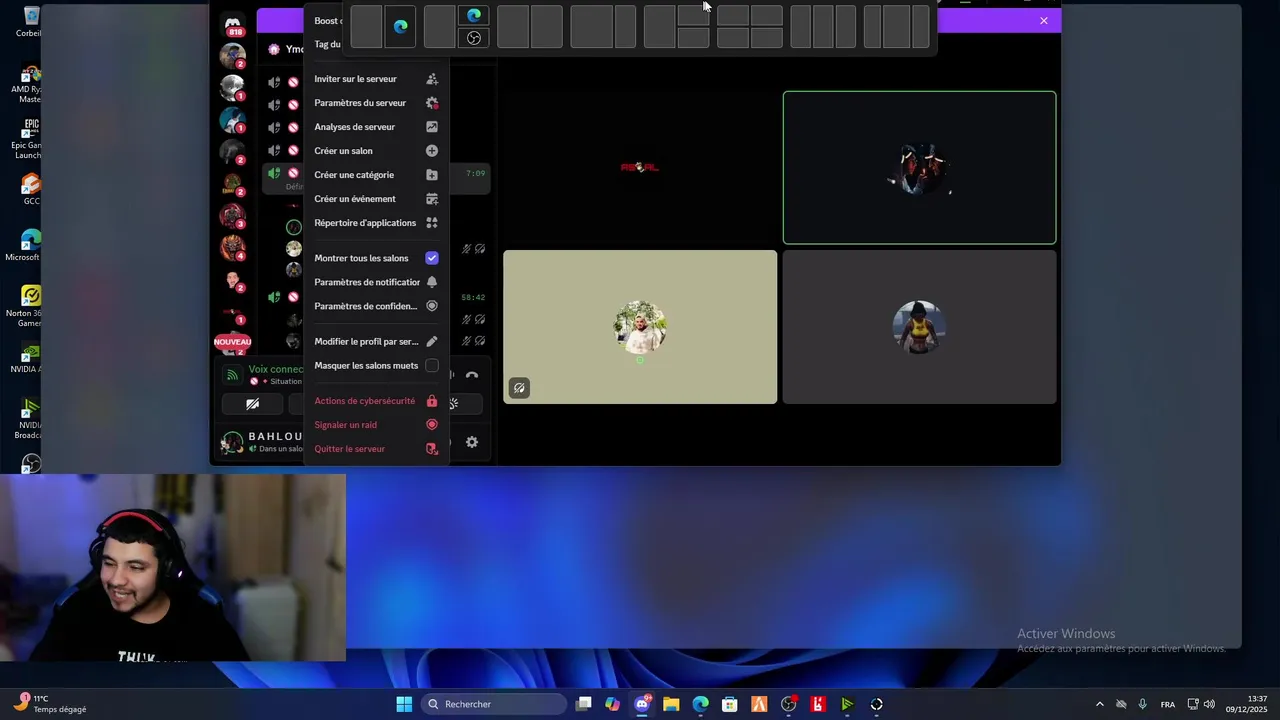Screen dimensions: 1280x720
Task: Click the tray microphone icon
Action: click(x=1142, y=704)
